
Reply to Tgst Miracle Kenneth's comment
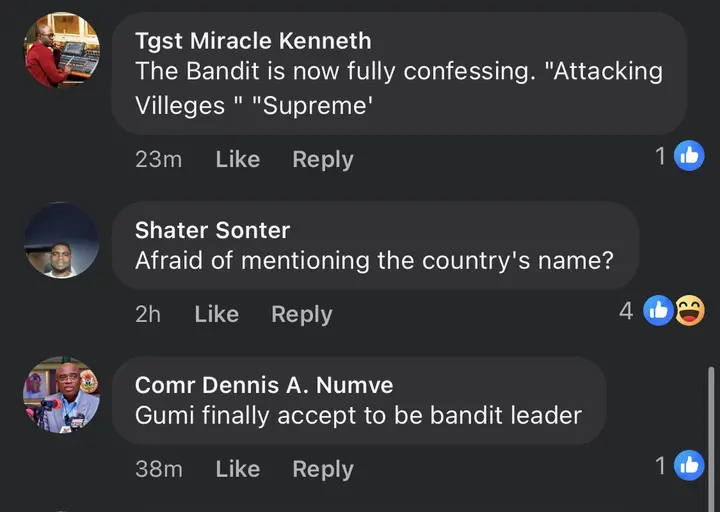322,159
